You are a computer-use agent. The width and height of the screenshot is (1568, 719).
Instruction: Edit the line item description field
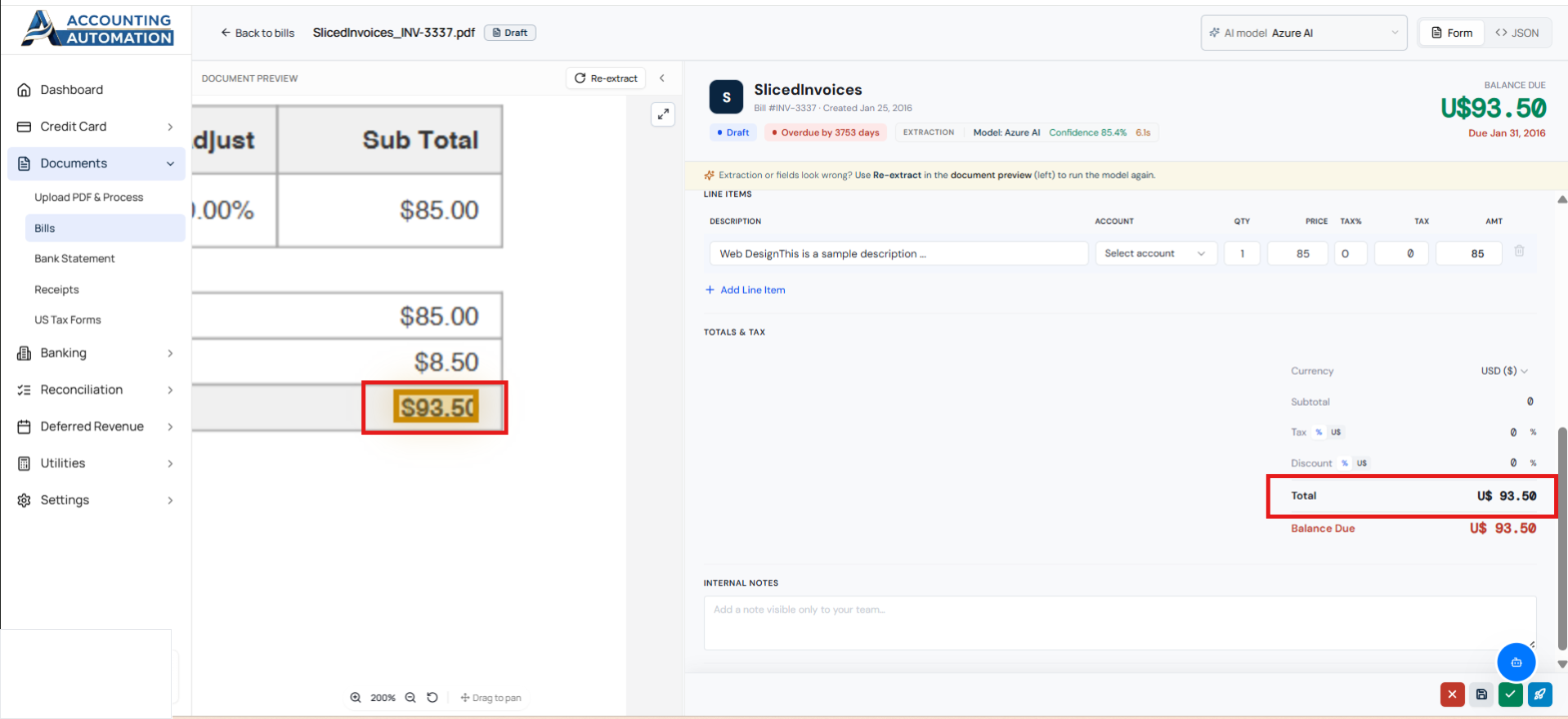pyautogui.click(x=898, y=253)
